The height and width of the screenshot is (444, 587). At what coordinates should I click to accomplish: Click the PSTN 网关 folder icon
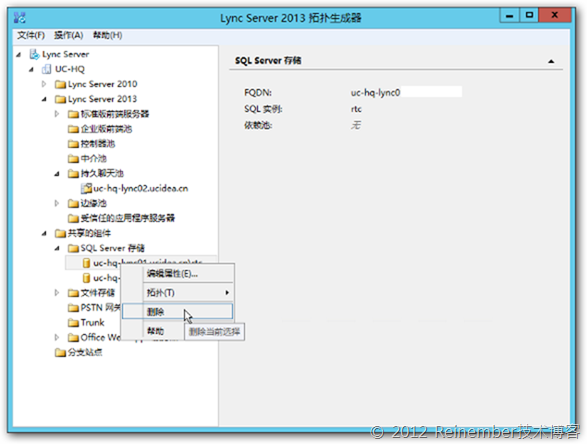pyautogui.click(x=73, y=308)
